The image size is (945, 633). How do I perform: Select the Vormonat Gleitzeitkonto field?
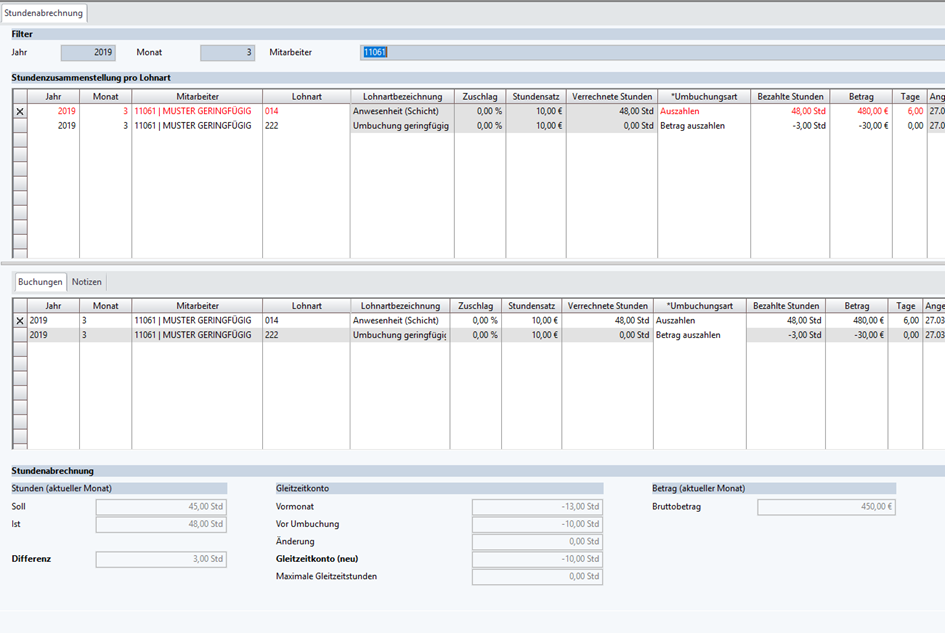tap(537, 507)
